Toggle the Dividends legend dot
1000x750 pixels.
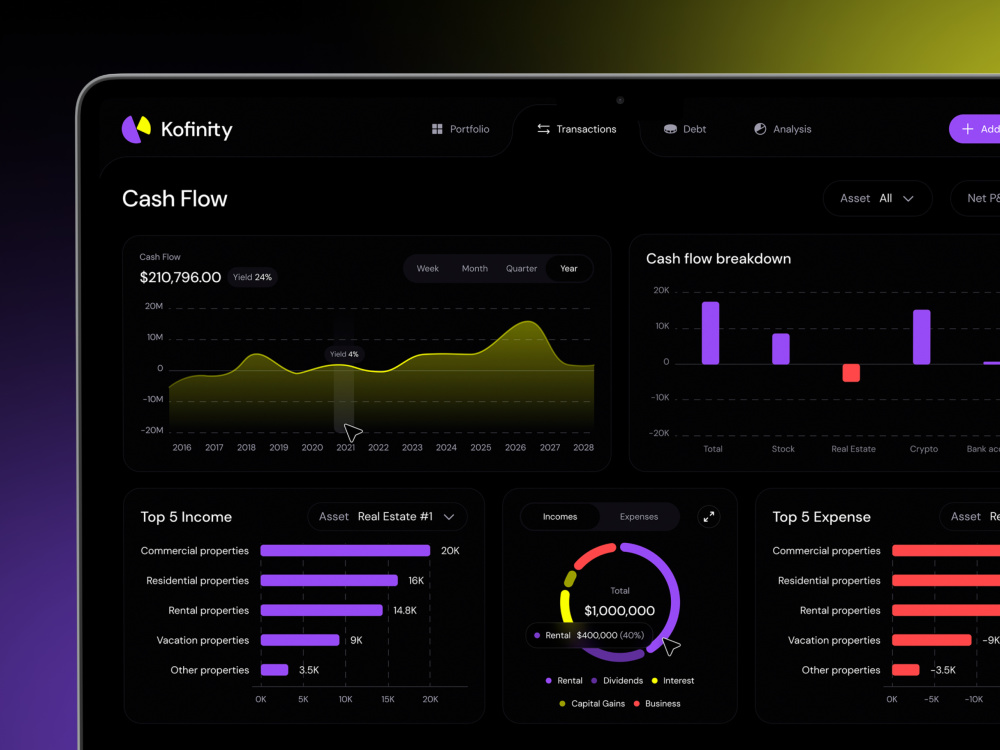(594, 680)
